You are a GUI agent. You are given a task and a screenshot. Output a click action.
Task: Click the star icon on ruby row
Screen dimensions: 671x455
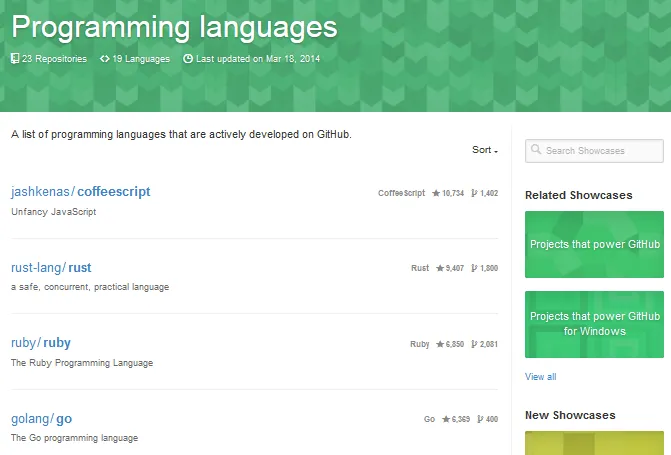tap(440, 344)
